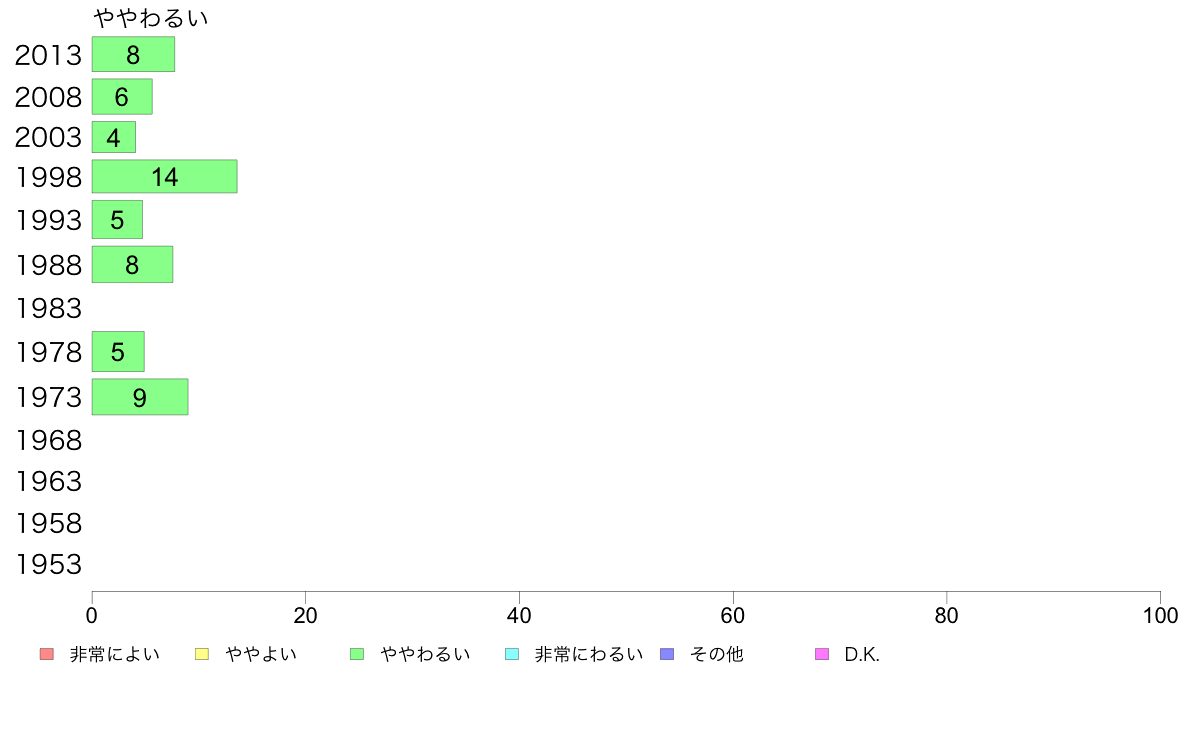The height and width of the screenshot is (736, 1188).
Task: Click the ややわるい chart title
Action: (x=151, y=17)
